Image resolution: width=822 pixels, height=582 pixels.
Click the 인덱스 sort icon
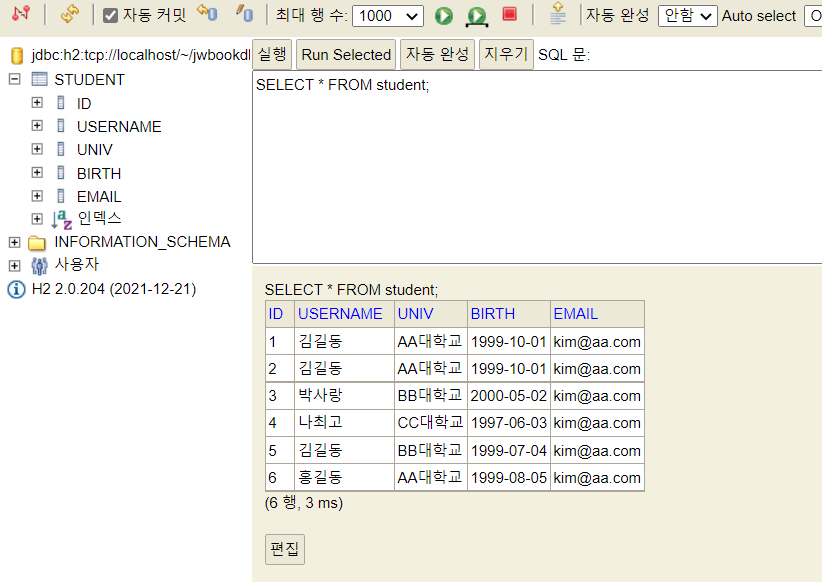[x=61, y=220]
